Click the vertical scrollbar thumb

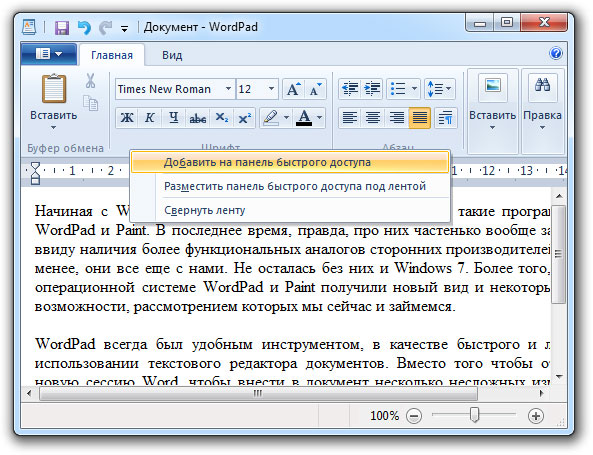tap(559, 254)
